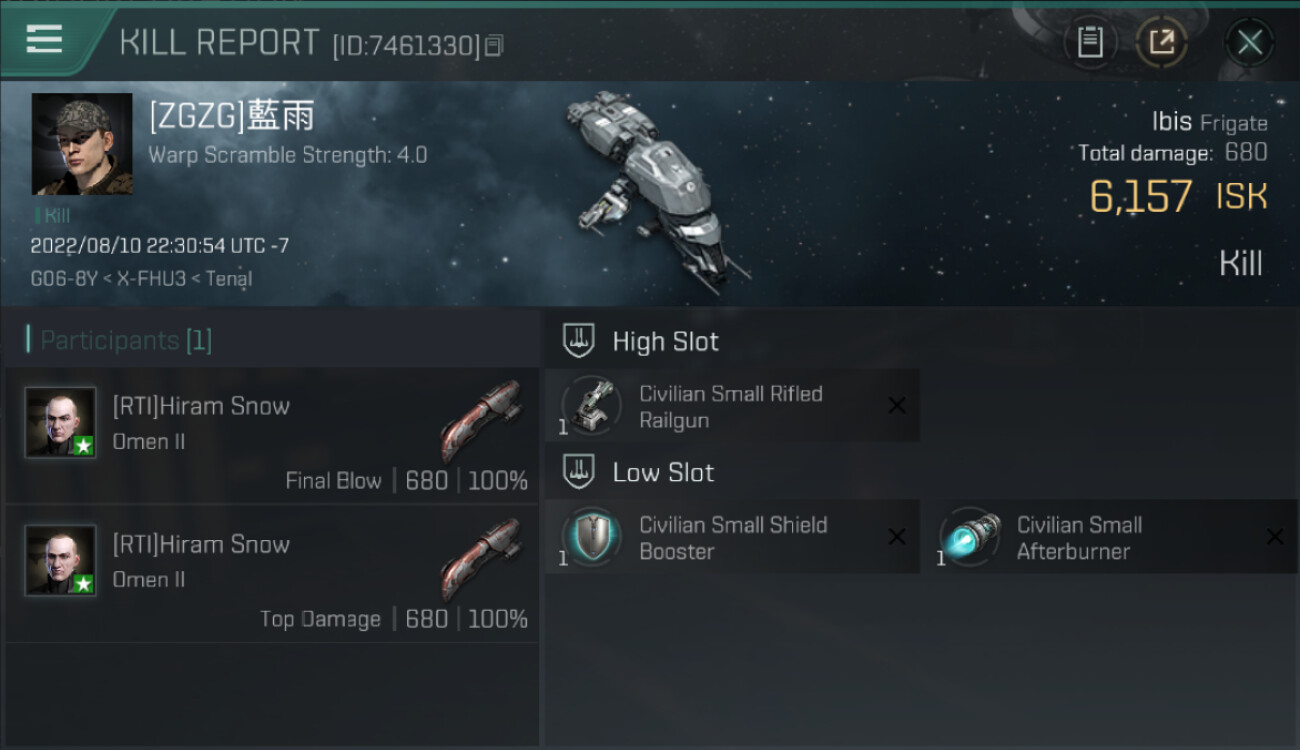Viewport: 1300px width, 750px height.
Task: Select the Participants [1] header
Action: pos(119,340)
